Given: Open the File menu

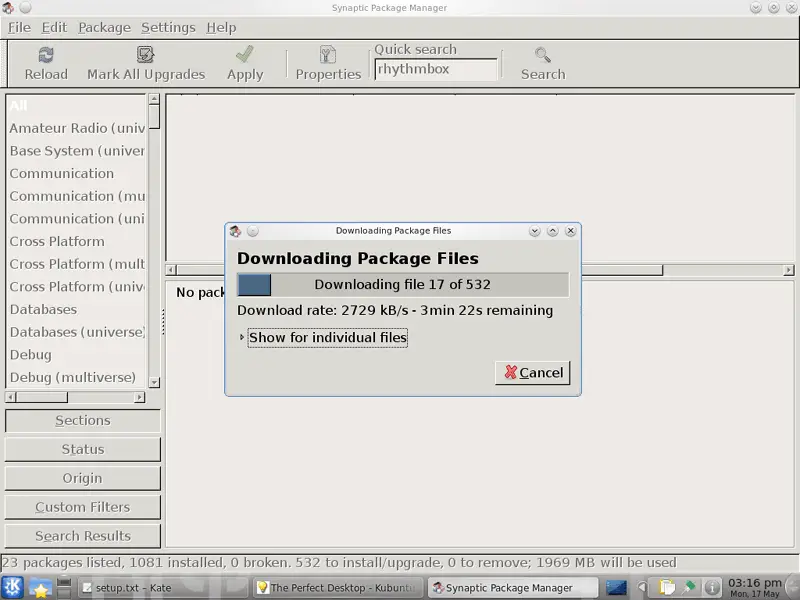Looking at the screenshot, I should pyautogui.click(x=19, y=28).
